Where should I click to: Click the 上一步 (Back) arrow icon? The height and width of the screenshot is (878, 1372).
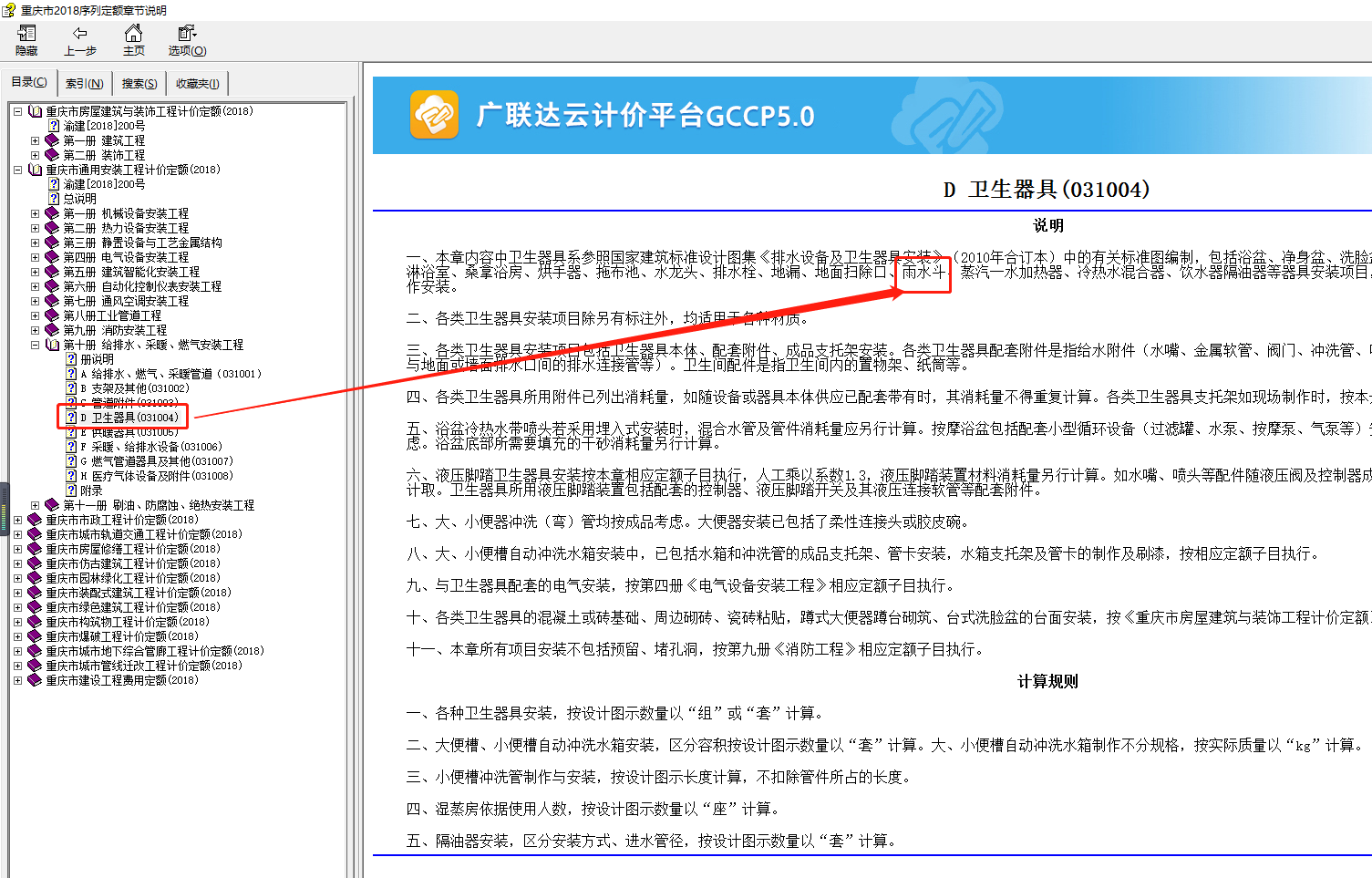pyautogui.click(x=79, y=34)
